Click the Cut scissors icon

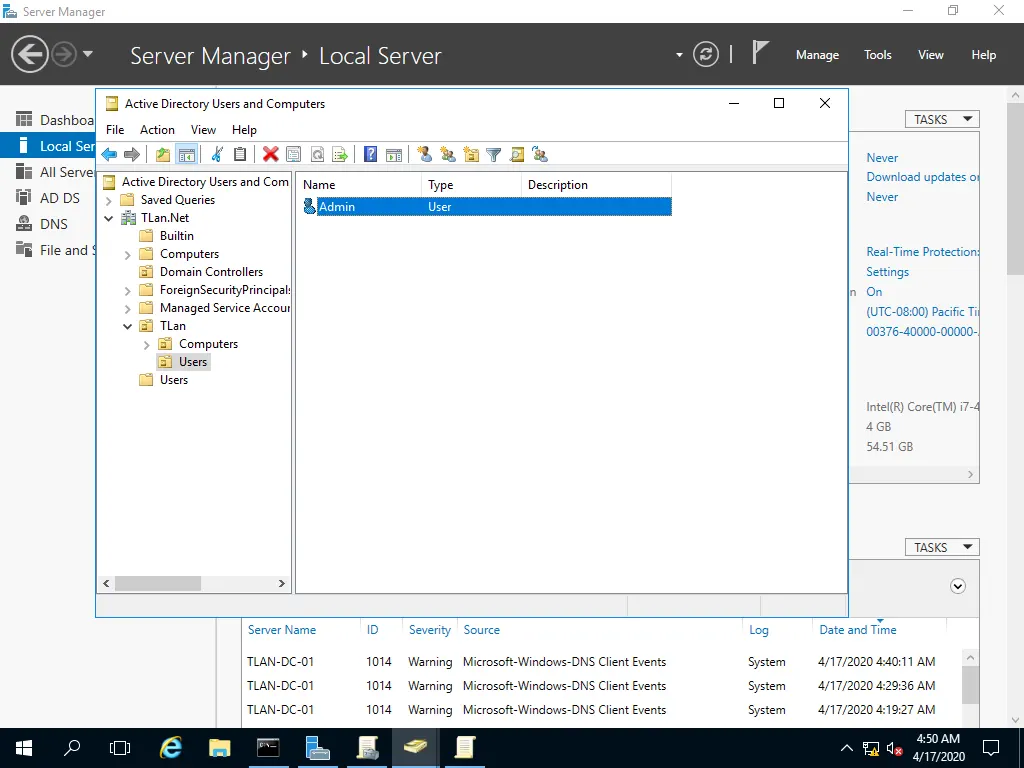[x=217, y=155]
